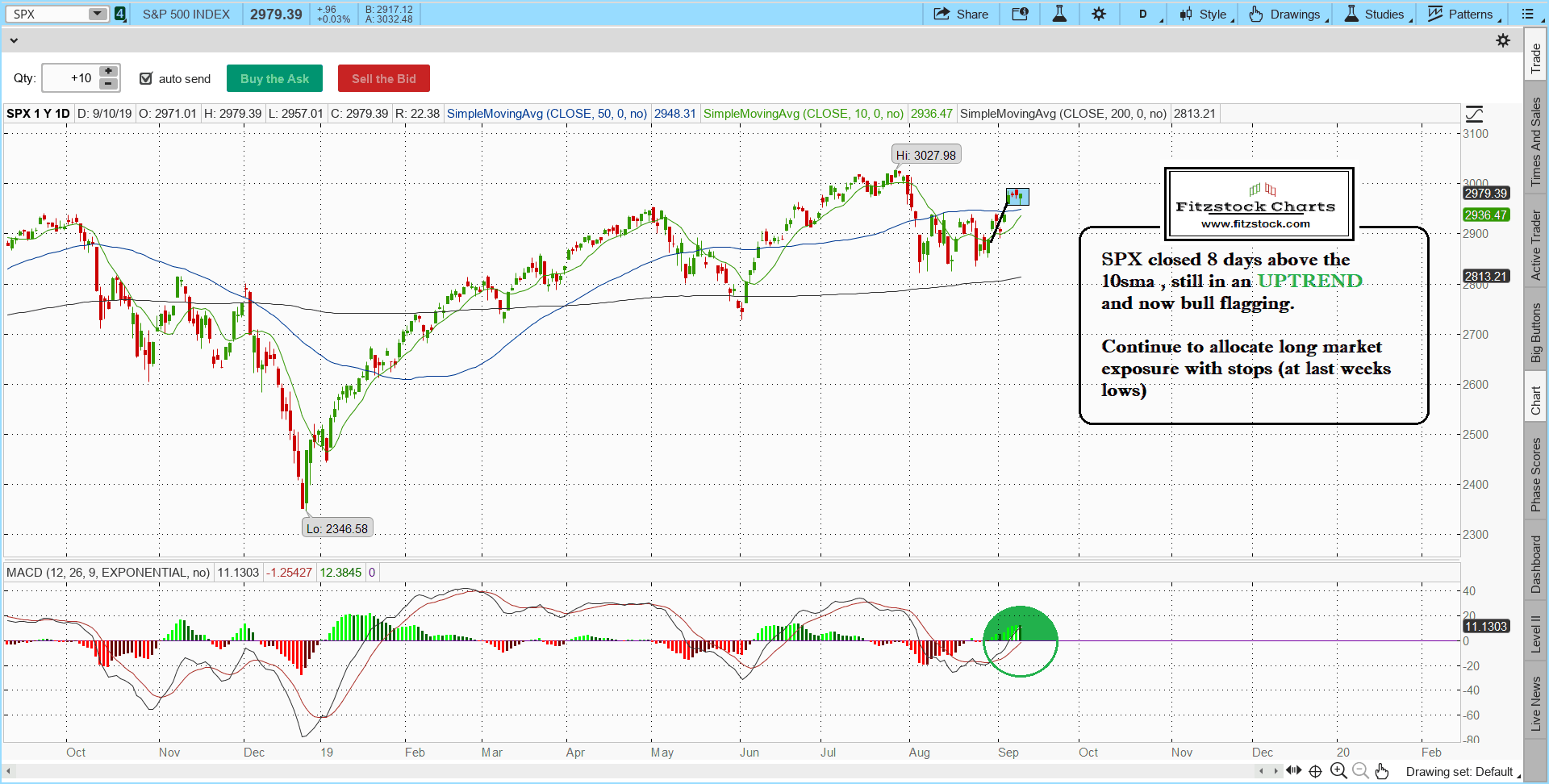
Task: Click the zoom in magnifier icon
Action: tap(1338, 771)
